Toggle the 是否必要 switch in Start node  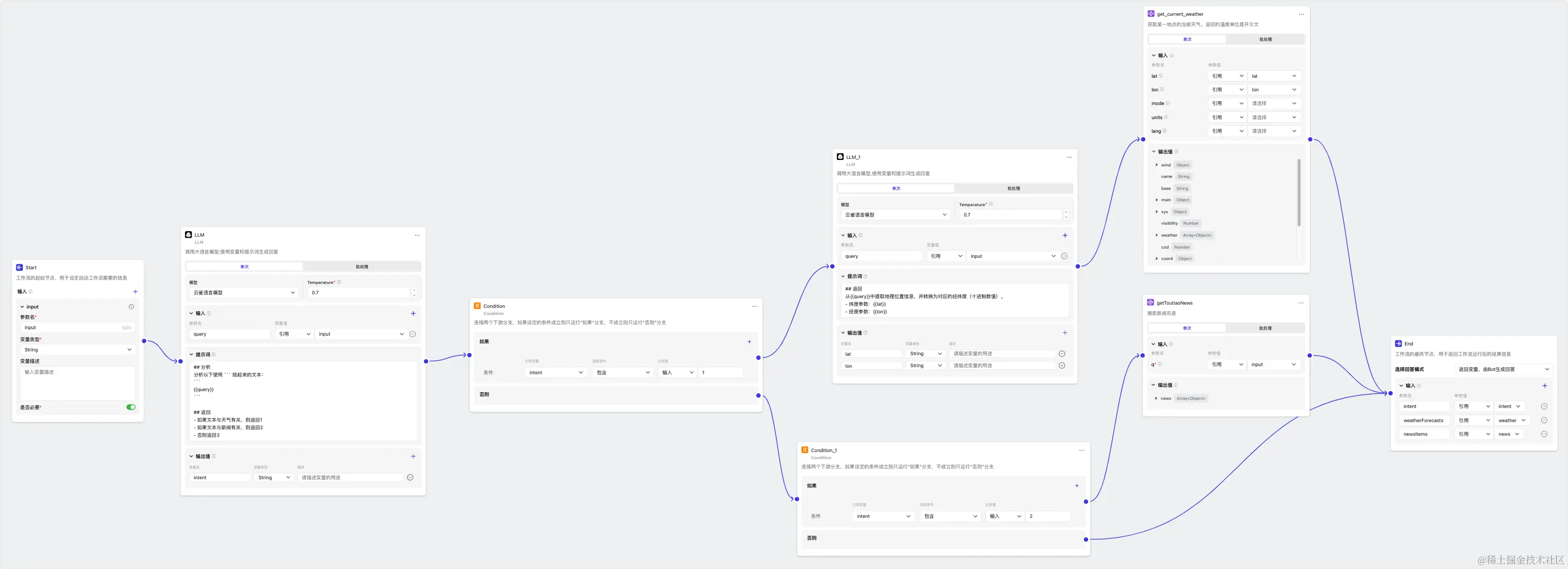pyautogui.click(x=131, y=407)
